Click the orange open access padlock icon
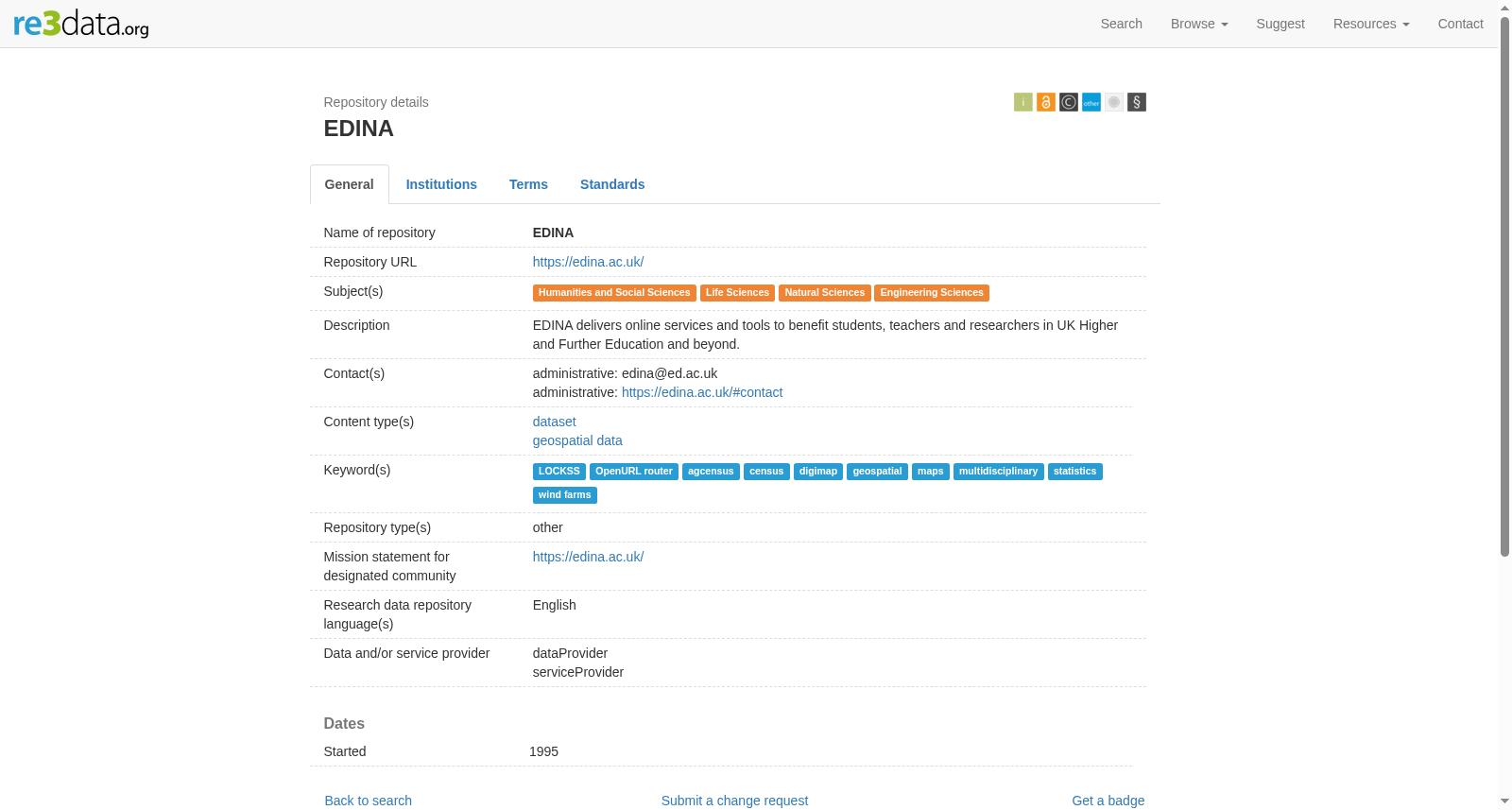The height and width of the screenshot is (810, 1512). pyautogui.click(x=1045, y=102)
